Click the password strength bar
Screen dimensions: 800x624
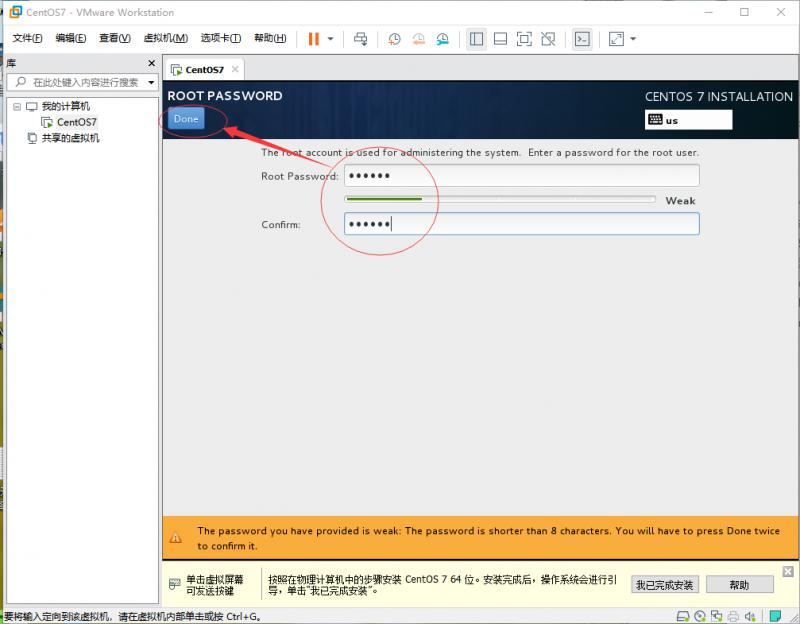click(500, 199)
